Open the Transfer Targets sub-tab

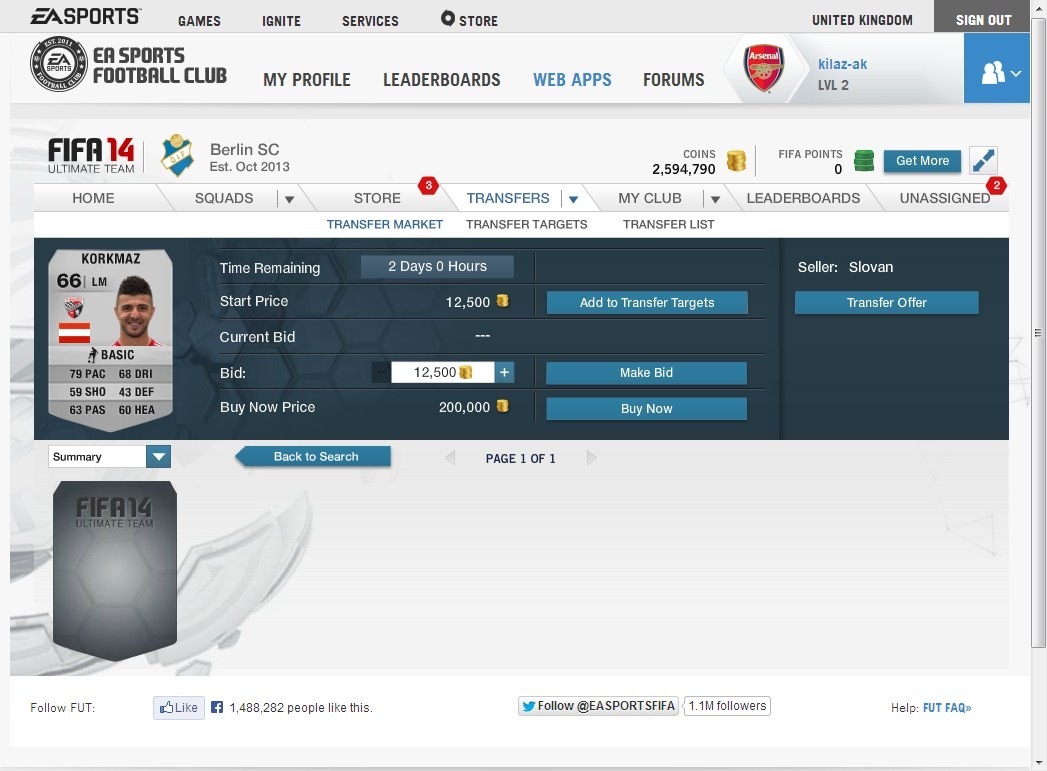[527, 224]
